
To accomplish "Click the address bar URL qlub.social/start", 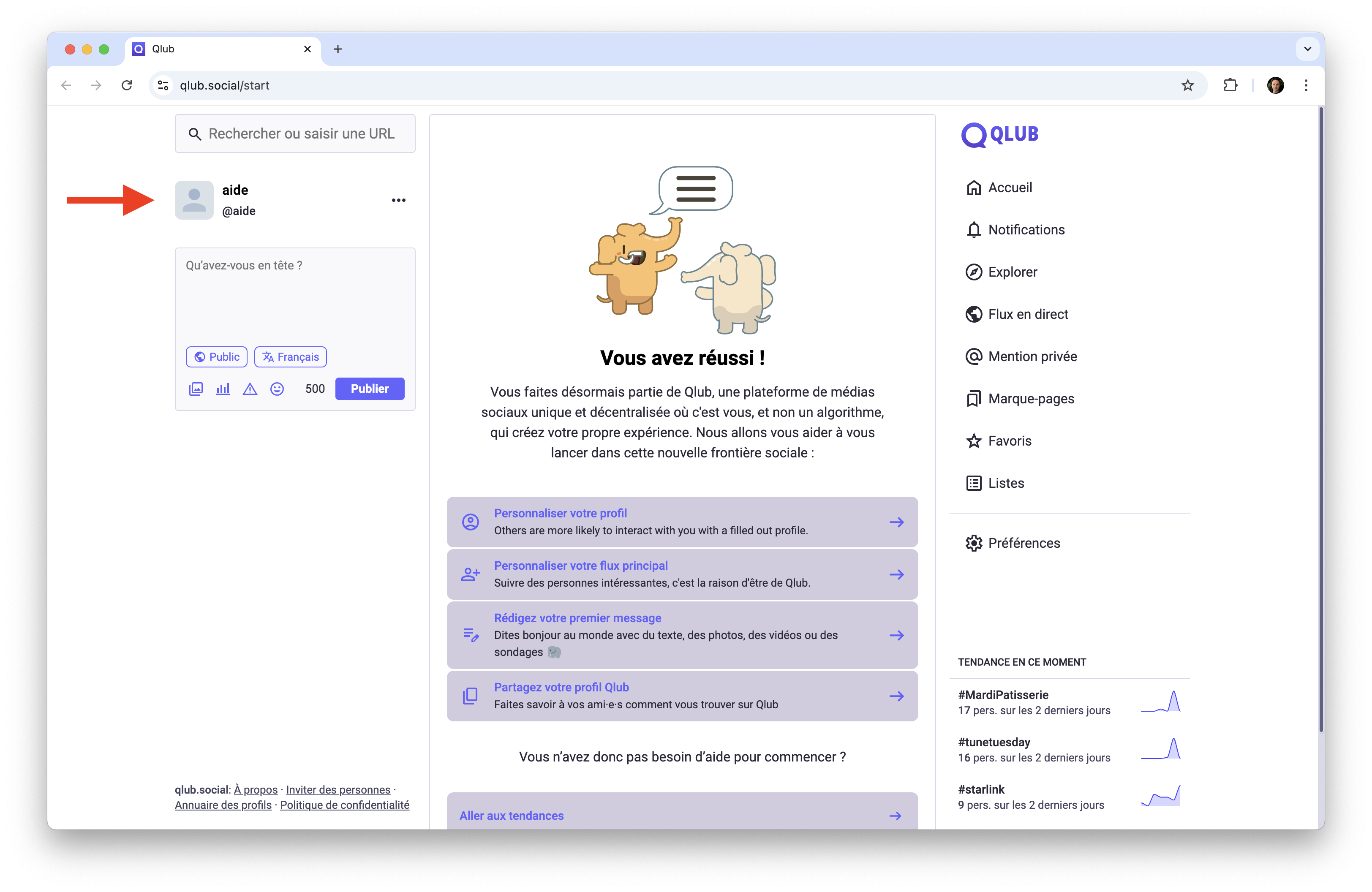I will pos(224,85).
